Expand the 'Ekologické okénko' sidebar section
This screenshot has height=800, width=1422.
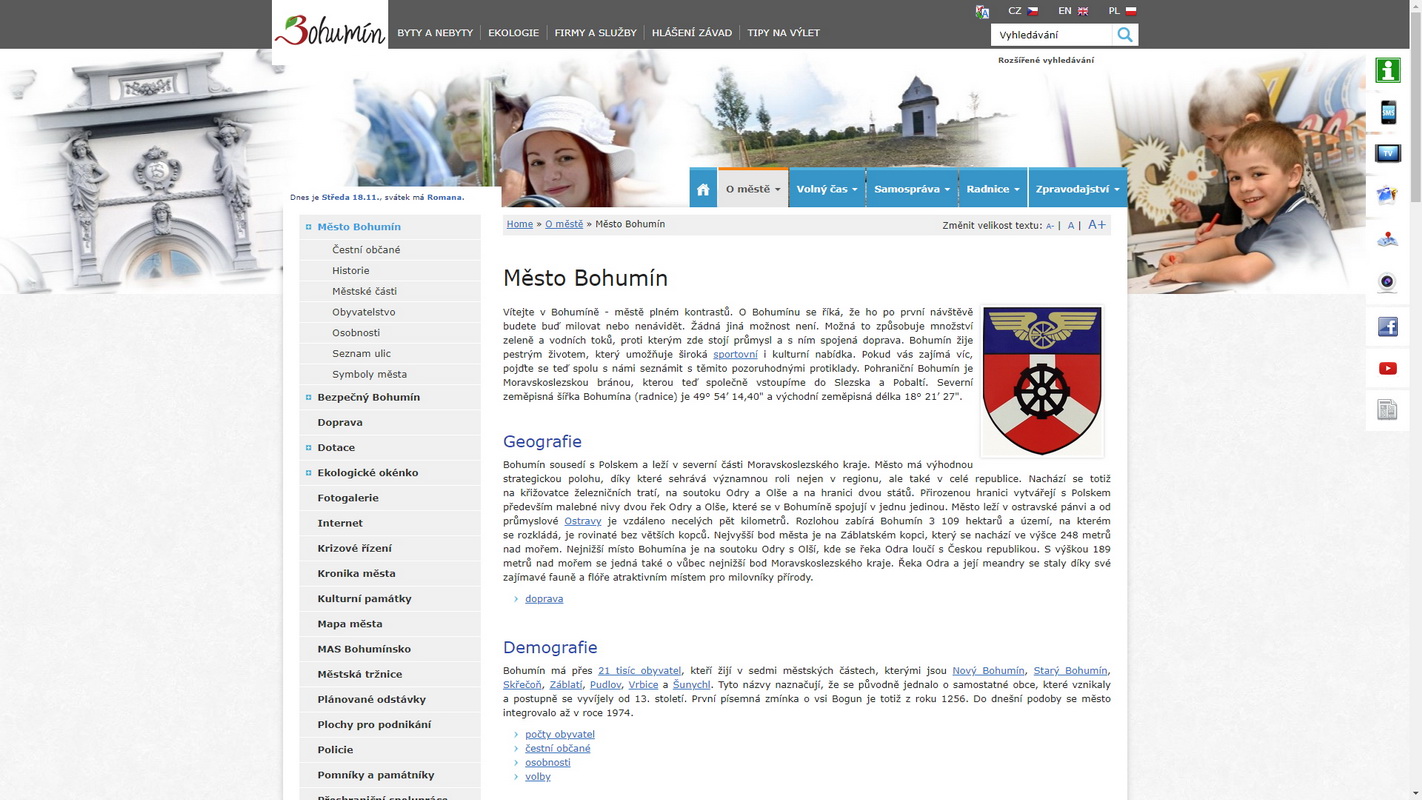click(309, 473)
